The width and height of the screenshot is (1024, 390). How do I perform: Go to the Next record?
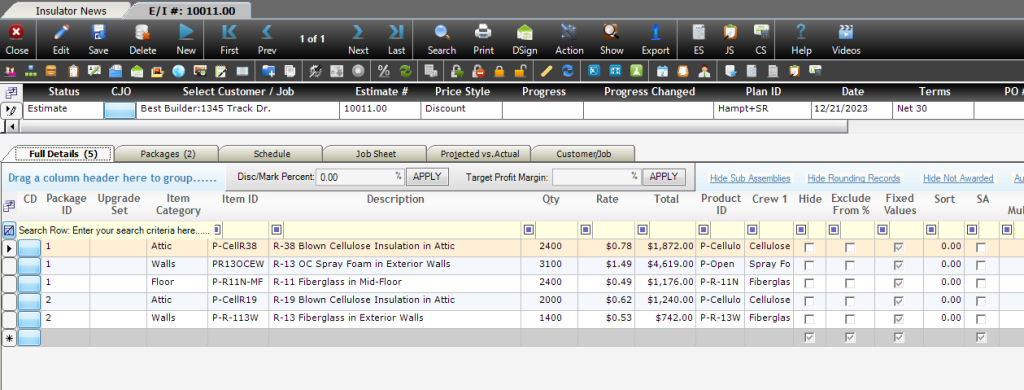tap(358, 31)
